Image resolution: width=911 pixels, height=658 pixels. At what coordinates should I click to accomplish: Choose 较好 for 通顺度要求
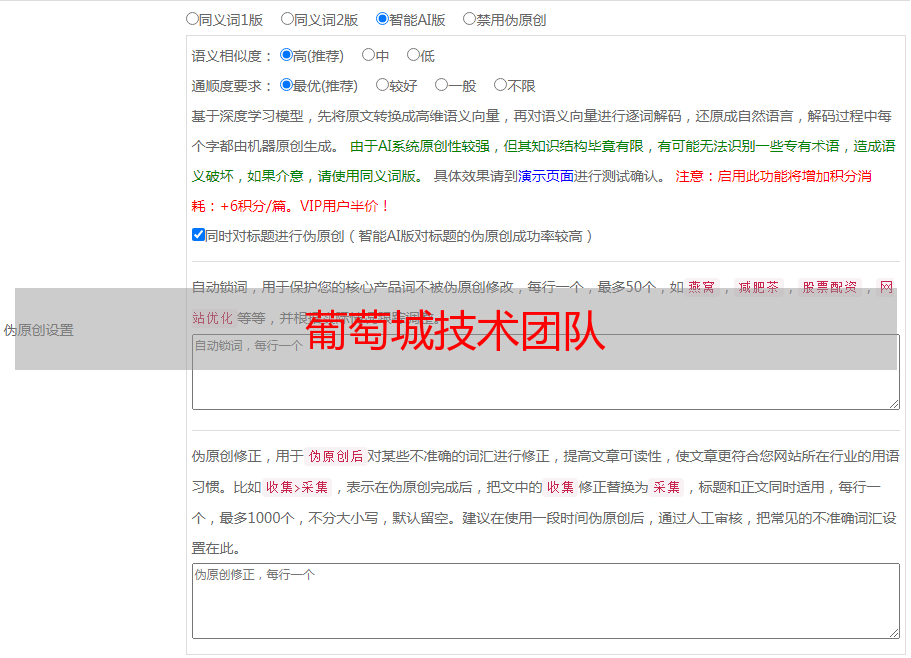(383, 86)
